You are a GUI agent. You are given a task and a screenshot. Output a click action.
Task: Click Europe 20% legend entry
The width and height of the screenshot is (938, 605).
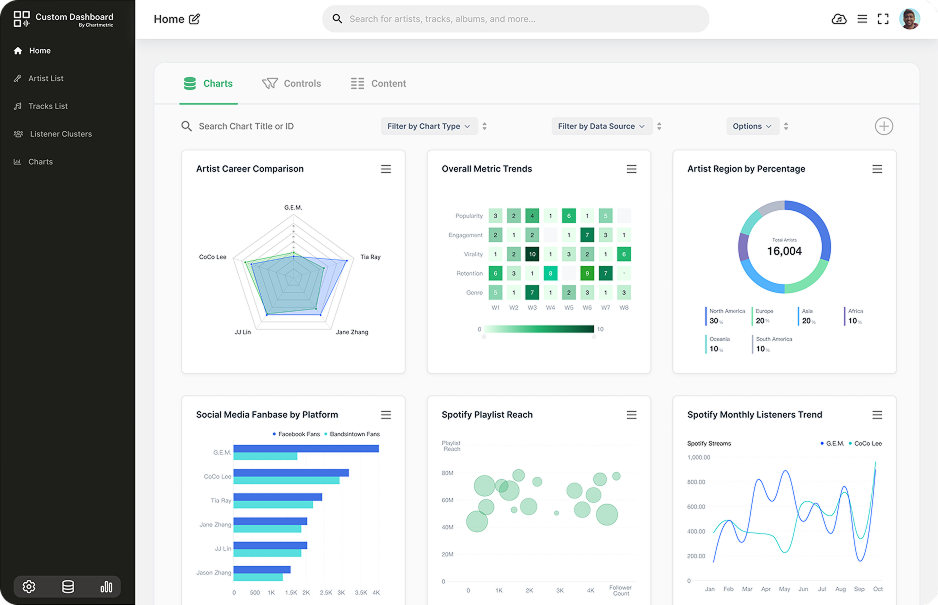tap(763, 316)
